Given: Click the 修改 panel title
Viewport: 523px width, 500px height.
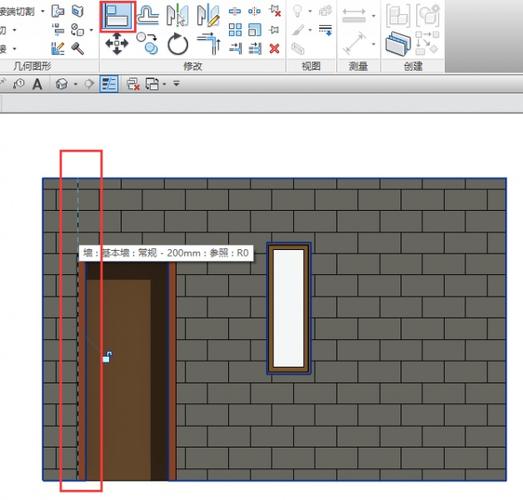Looking at the screenshot, I should click(193, 66).
